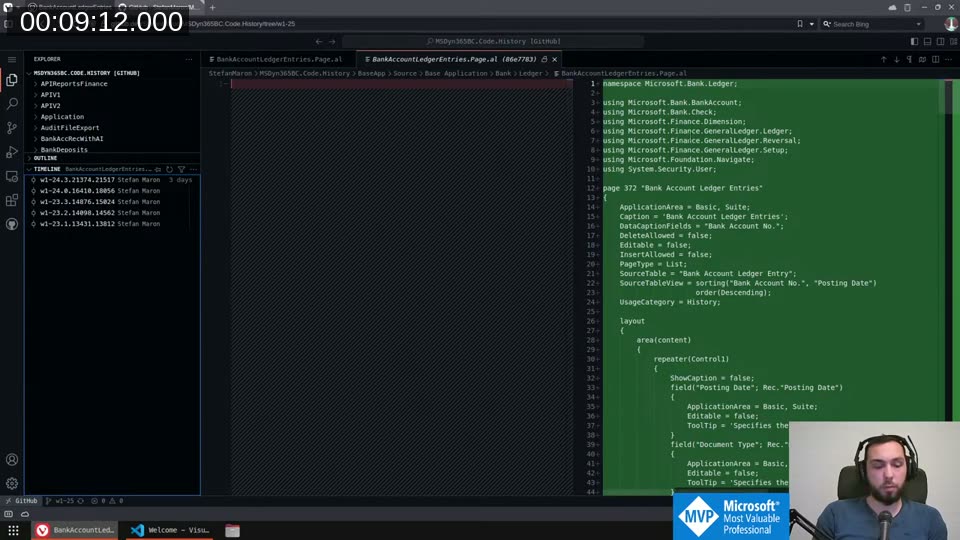The image size is (960, 540).
Task: Open the Search Bing dropdown arrow
Action: tap(918, 24)
